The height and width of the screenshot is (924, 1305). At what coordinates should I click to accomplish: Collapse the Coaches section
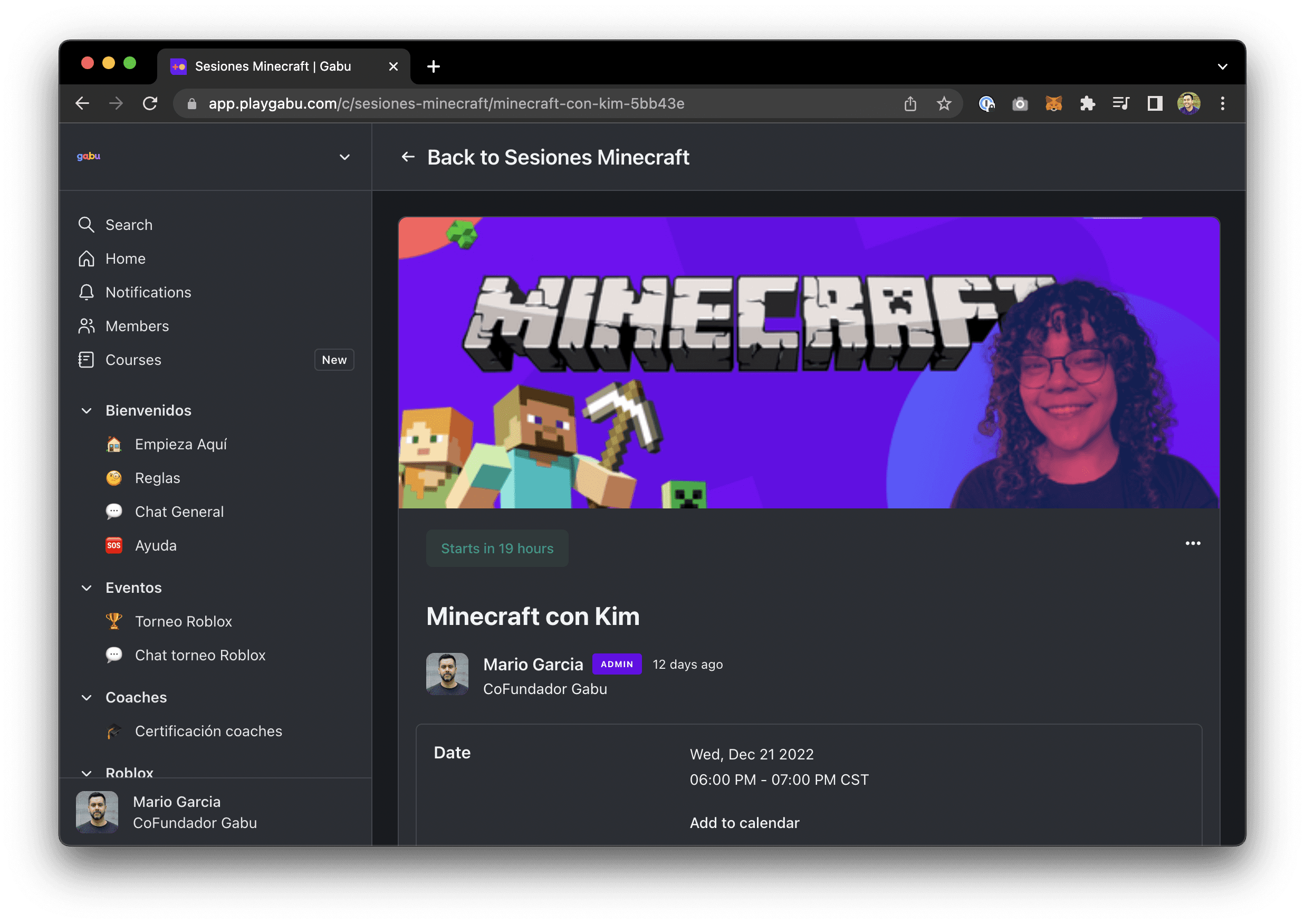point(87,698)
